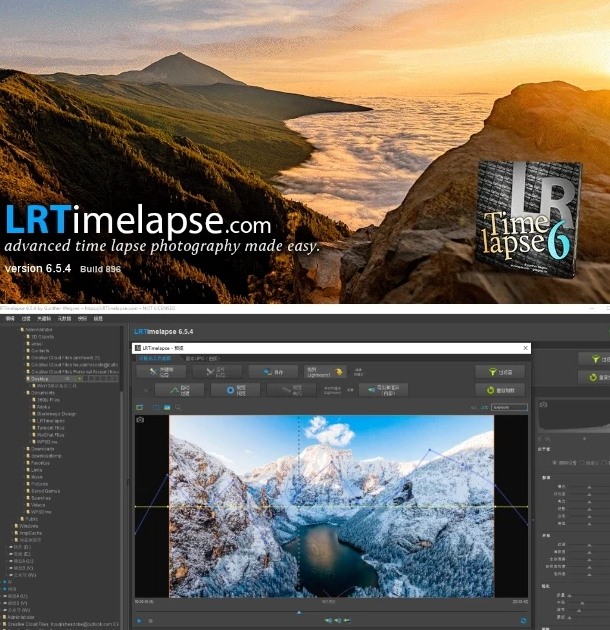This screenshot has width=610, height=630.
Task: Click the dashed selection rectangle icon above preview
Action: tap(156, 407)
